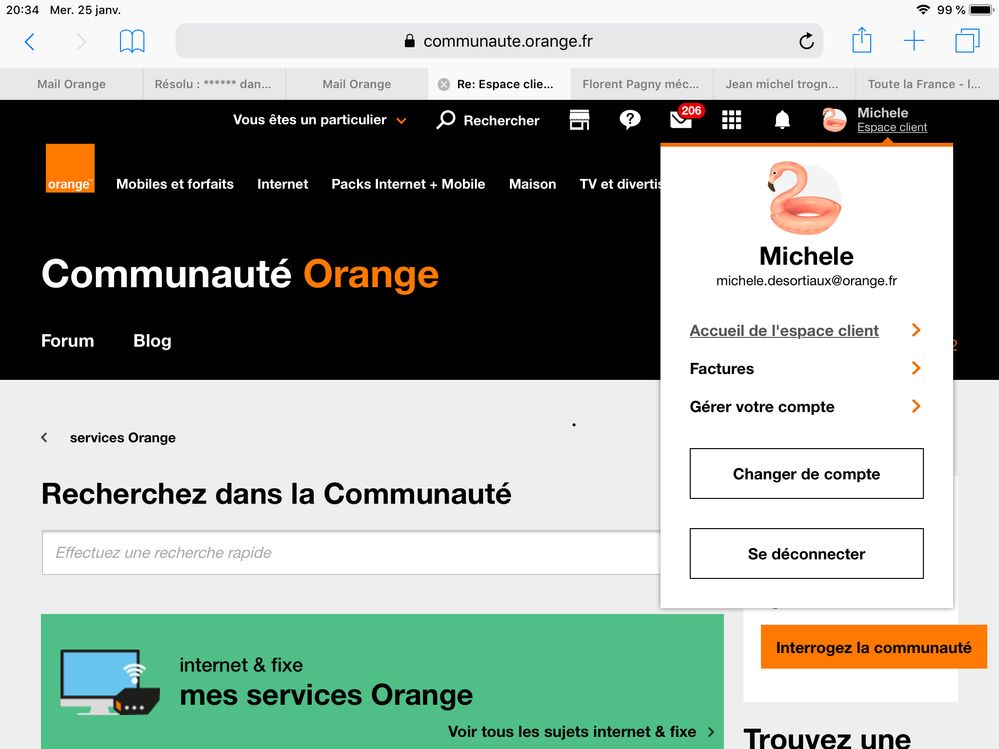
Task: Go to Blog section
Action: coord(152,341)
